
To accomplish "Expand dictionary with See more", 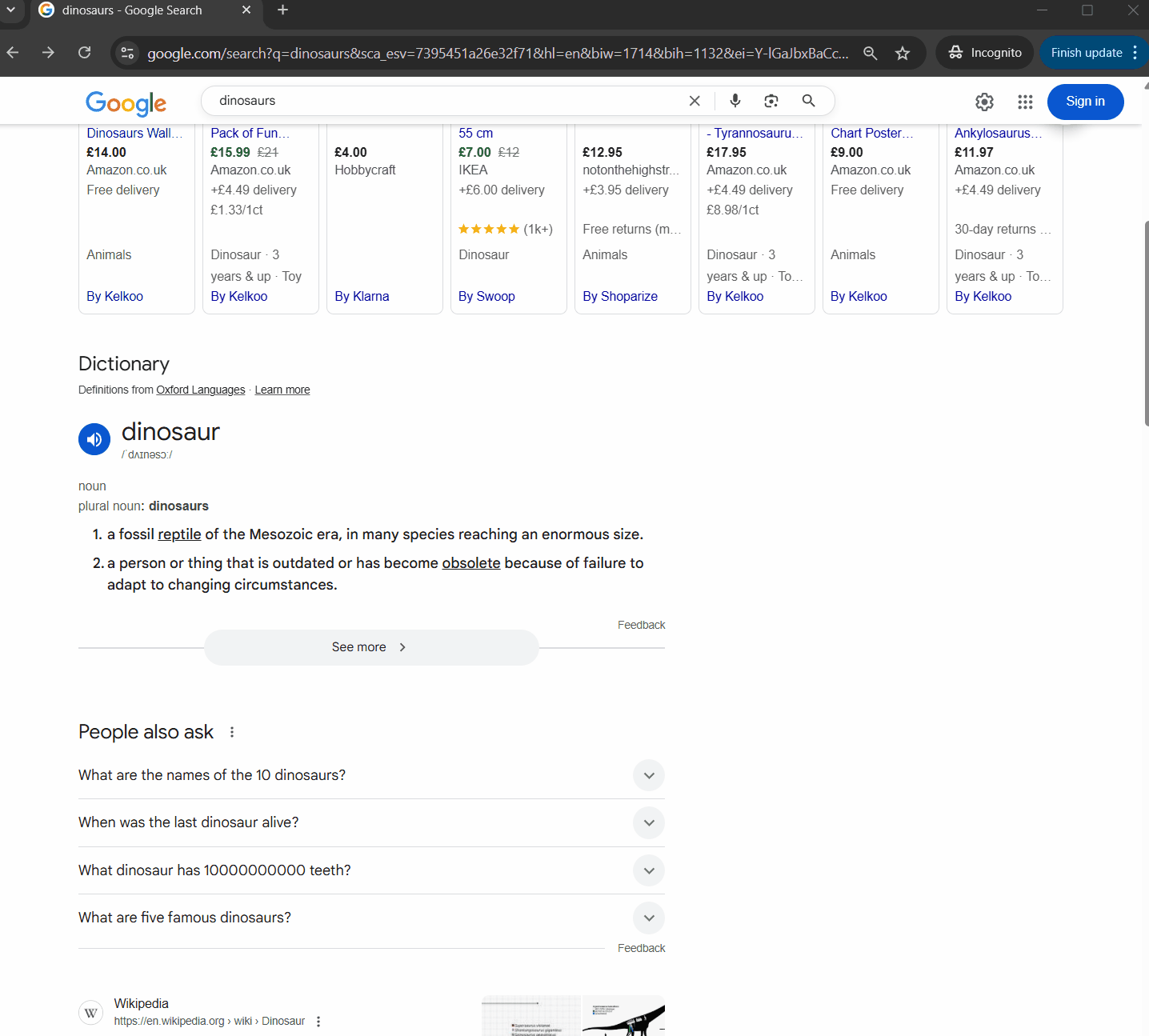I will pos(370,647).
